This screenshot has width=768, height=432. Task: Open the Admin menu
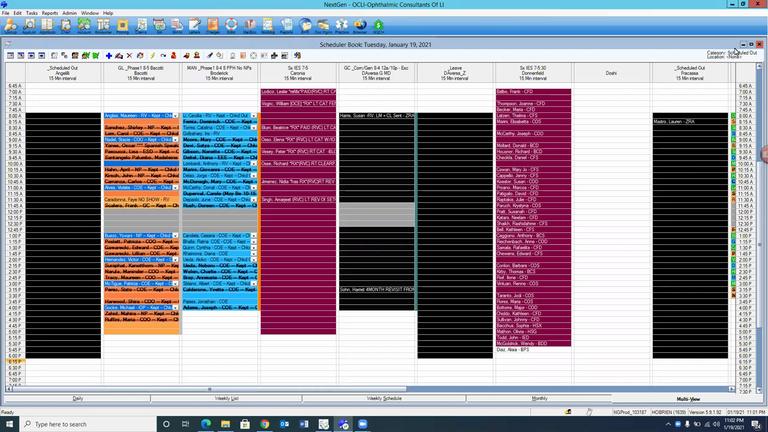pyautogui.click(x=69, y=13)
